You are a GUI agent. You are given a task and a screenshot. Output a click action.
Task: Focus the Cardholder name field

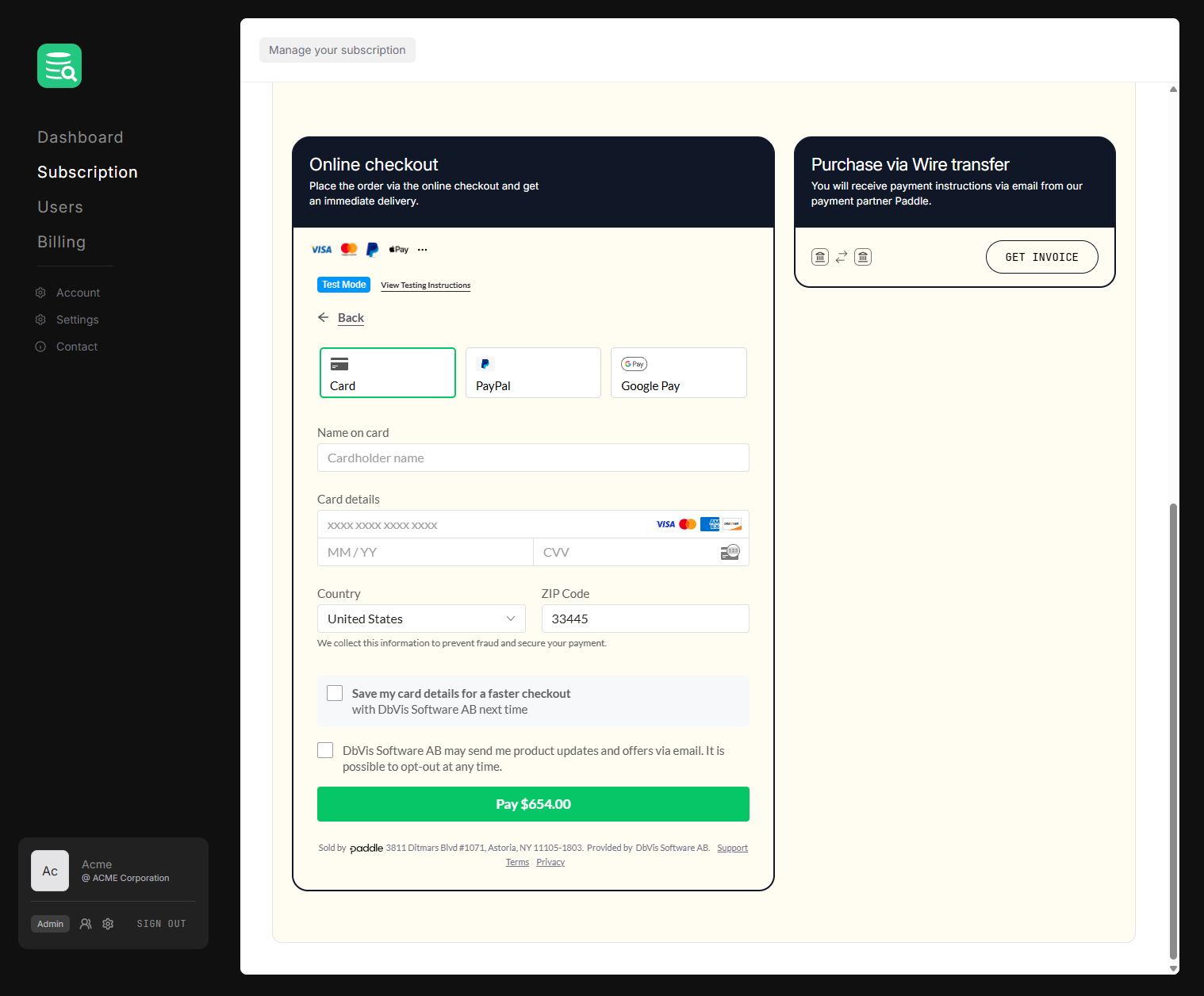[533, 458]
